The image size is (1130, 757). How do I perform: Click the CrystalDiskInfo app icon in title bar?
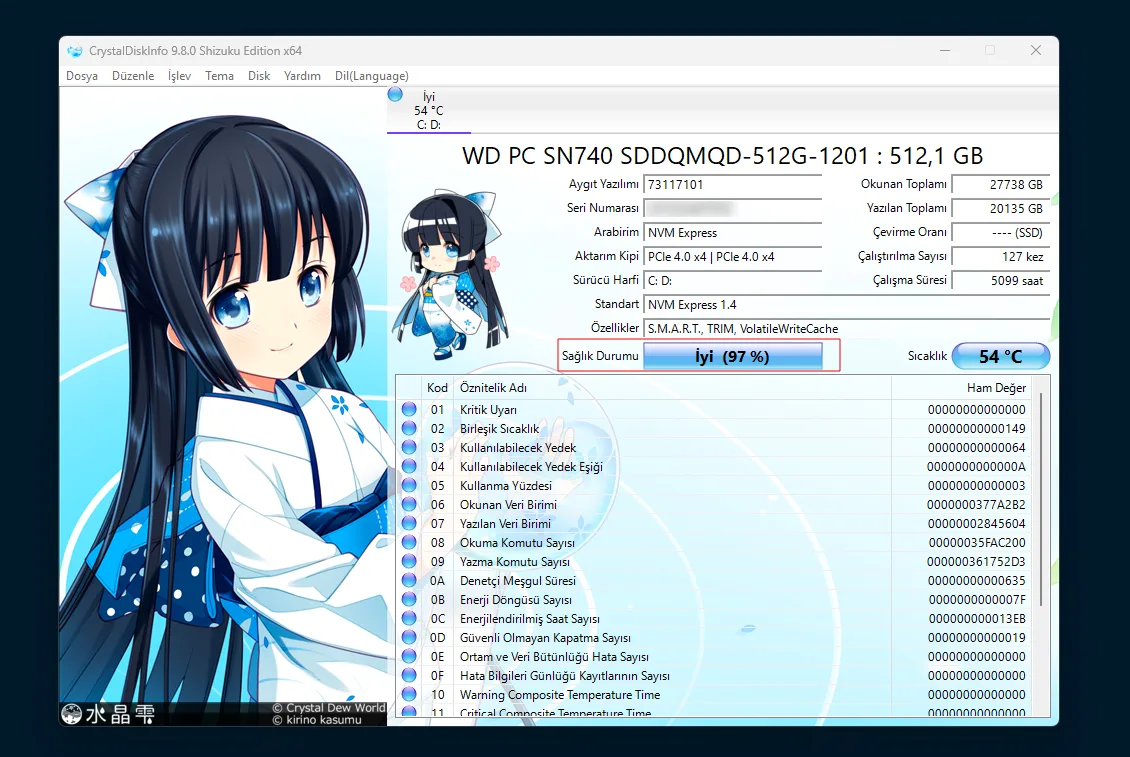point(74,51)
